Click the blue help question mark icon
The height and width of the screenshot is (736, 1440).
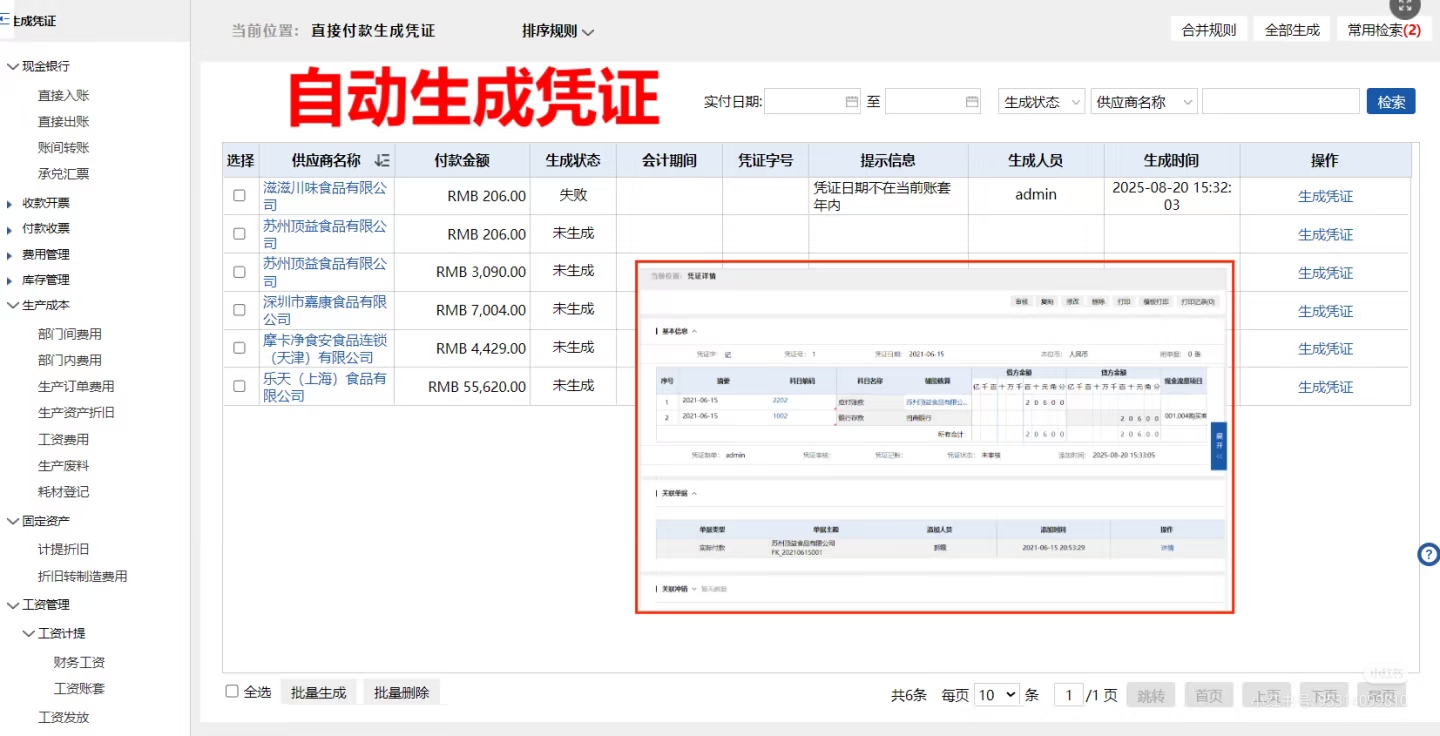[1430, 555]
